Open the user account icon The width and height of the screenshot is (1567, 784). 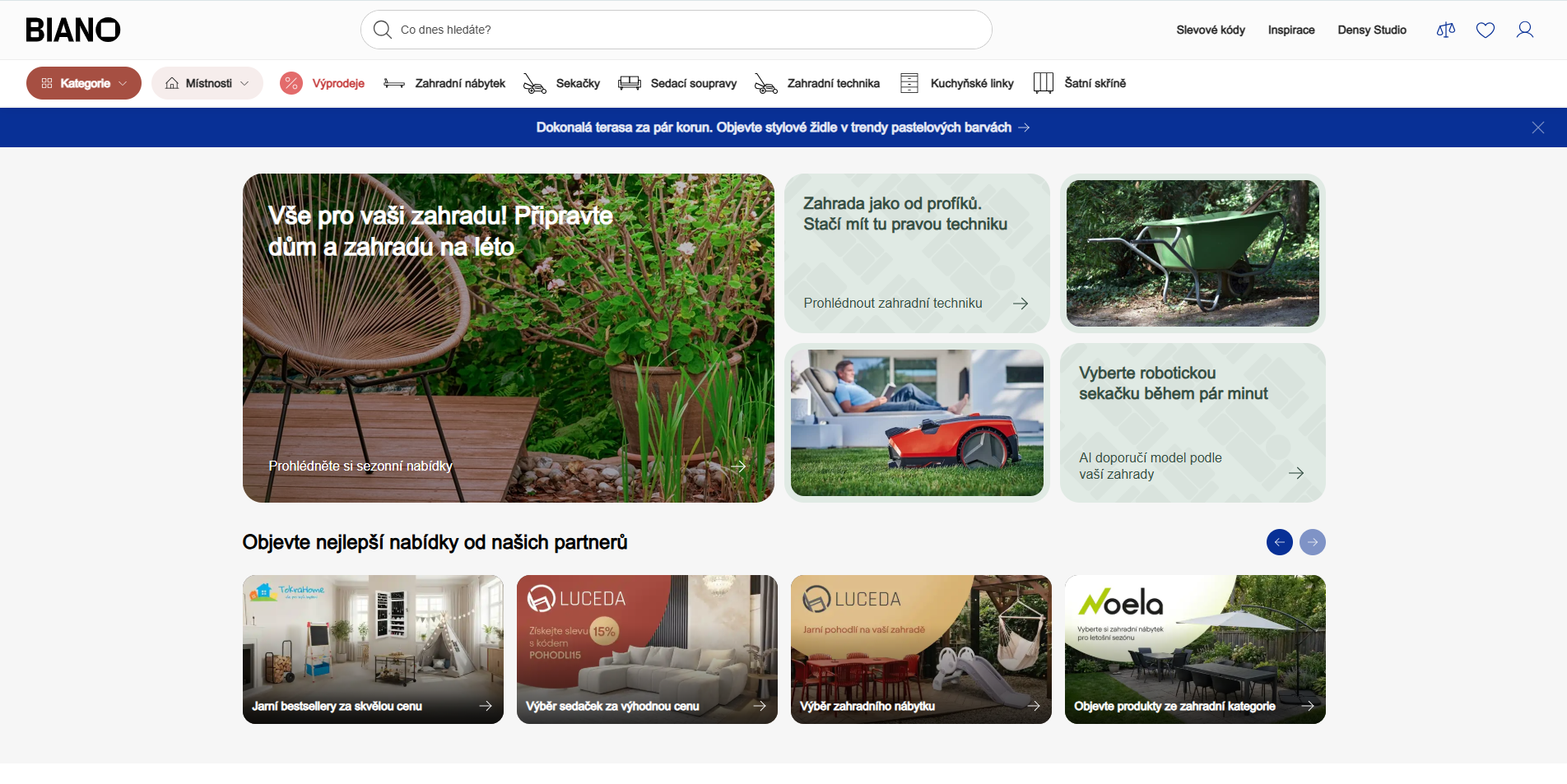click(1524, 30)
